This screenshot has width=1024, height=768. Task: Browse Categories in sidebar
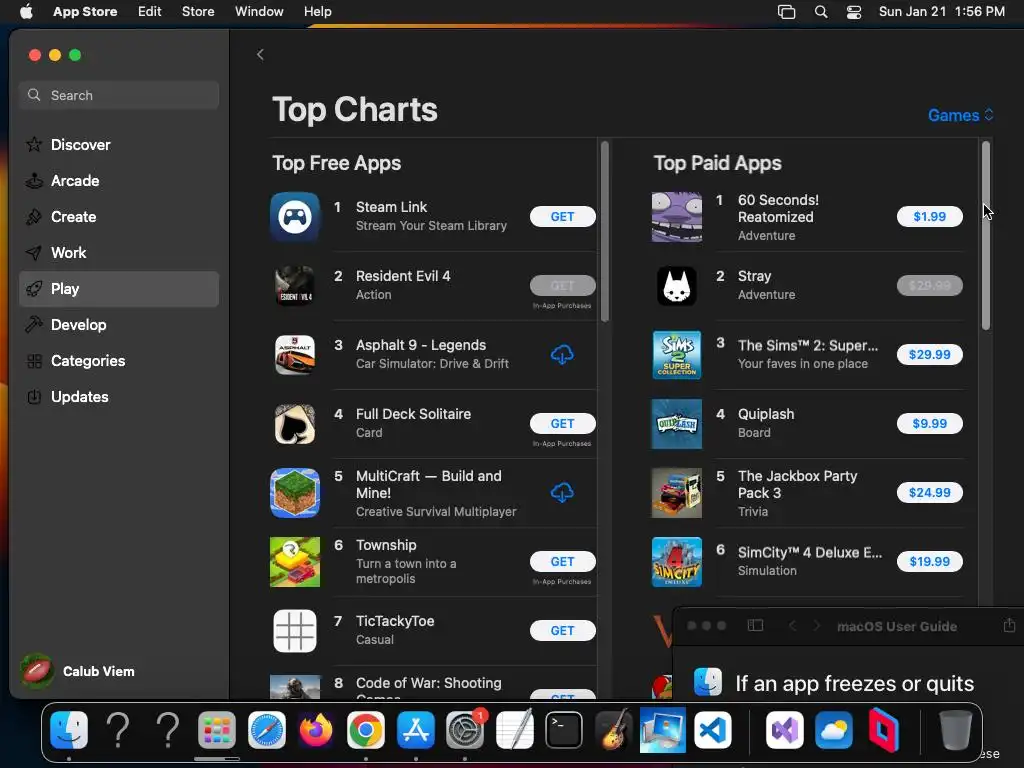tap(119, 360)
